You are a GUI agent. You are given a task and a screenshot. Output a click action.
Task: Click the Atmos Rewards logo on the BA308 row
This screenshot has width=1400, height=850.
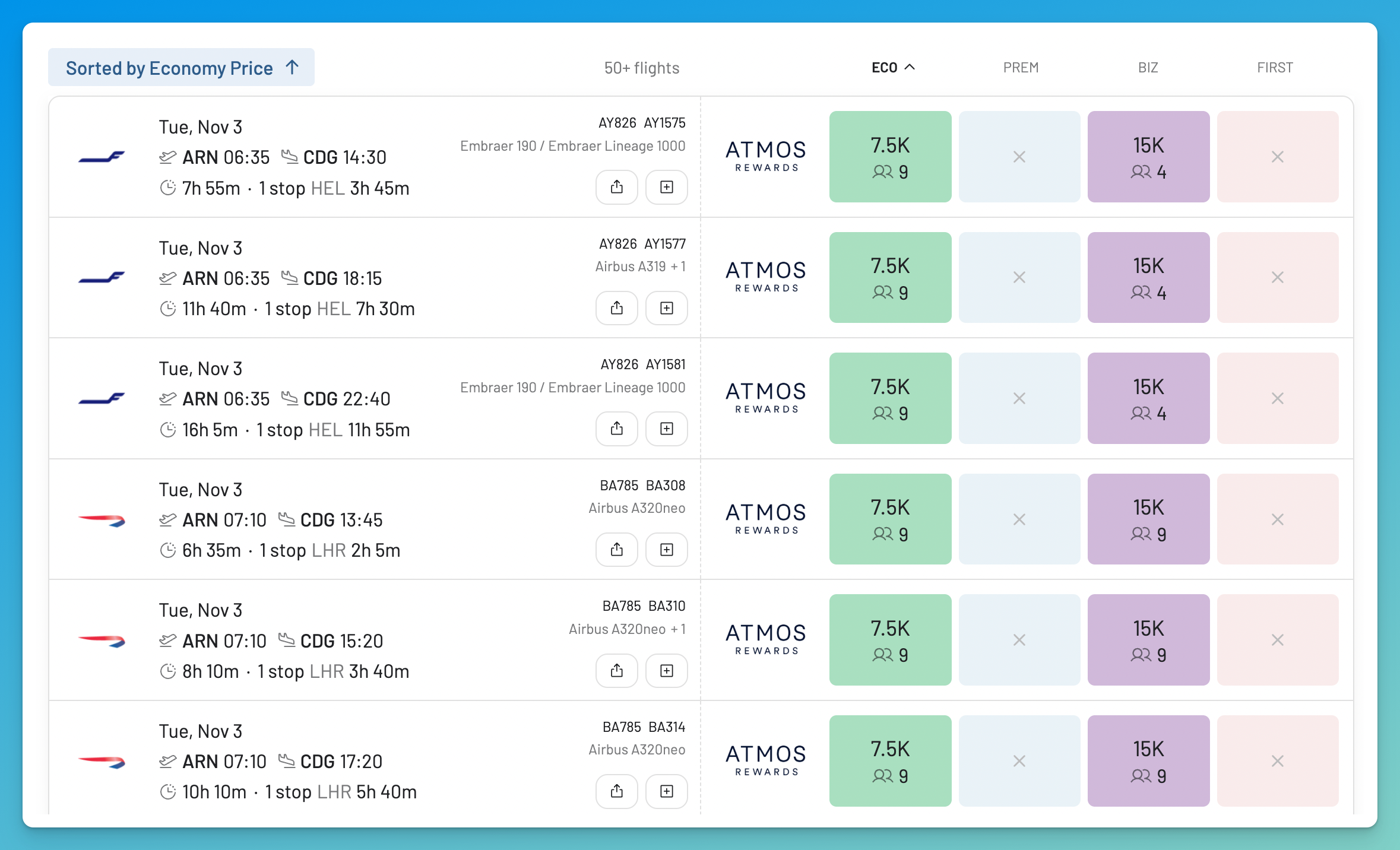point(766,519)
